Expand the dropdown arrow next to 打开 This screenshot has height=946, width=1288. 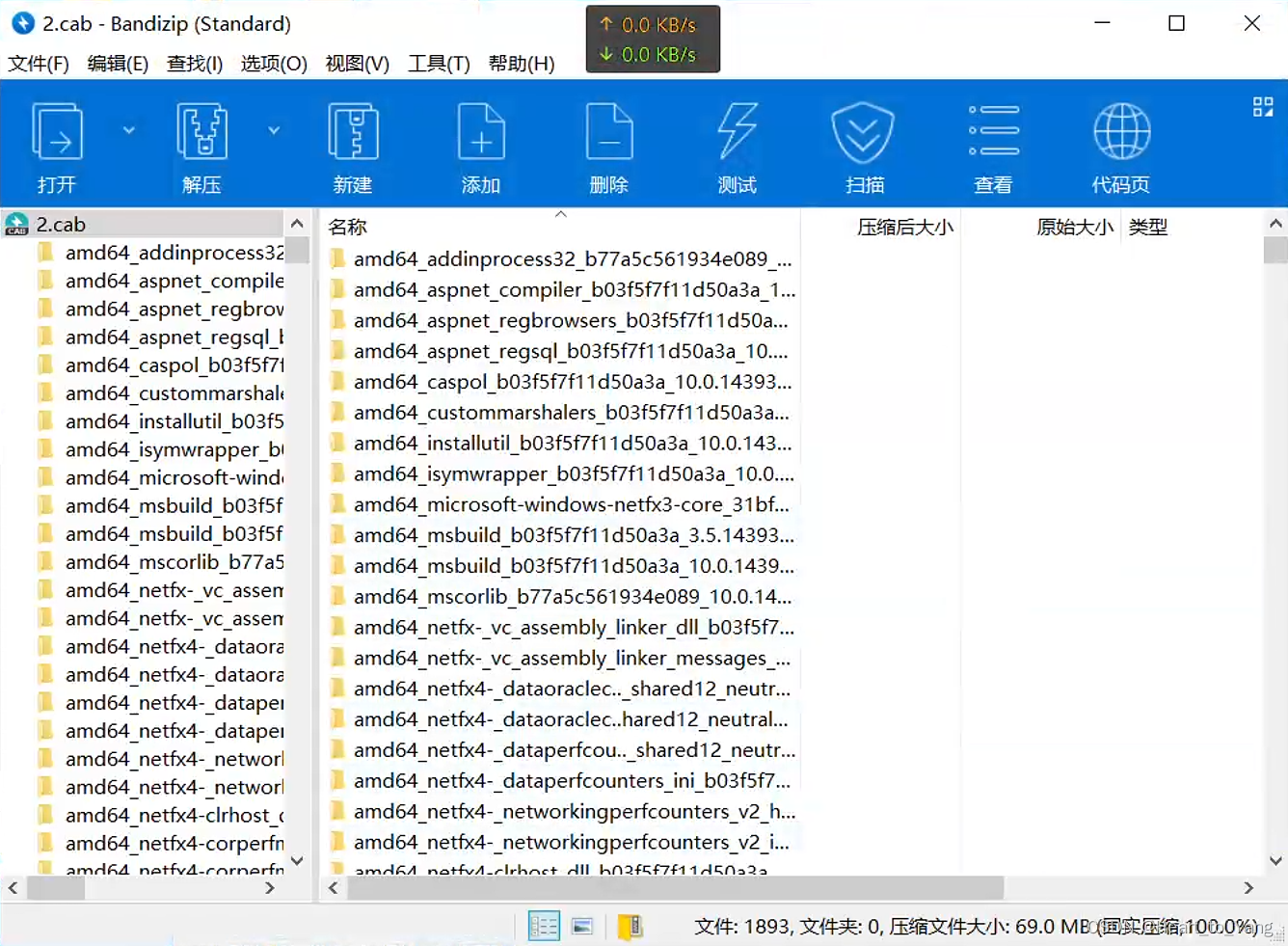tap(128, 130)
